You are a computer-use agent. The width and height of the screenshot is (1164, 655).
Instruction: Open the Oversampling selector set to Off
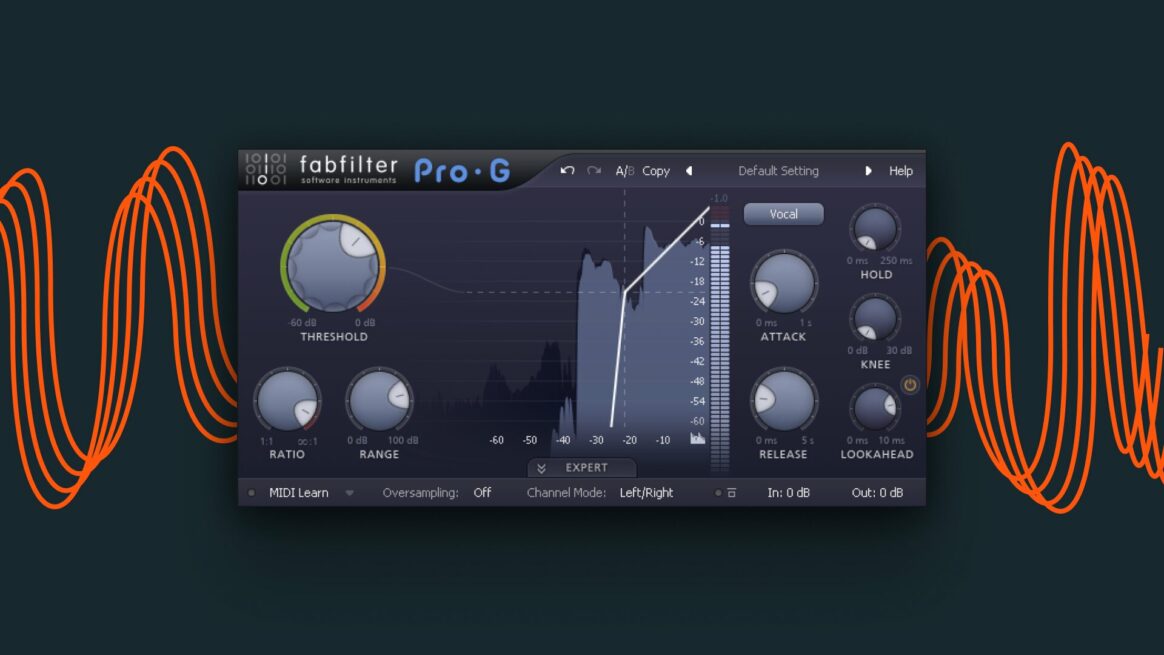[482, 492]
